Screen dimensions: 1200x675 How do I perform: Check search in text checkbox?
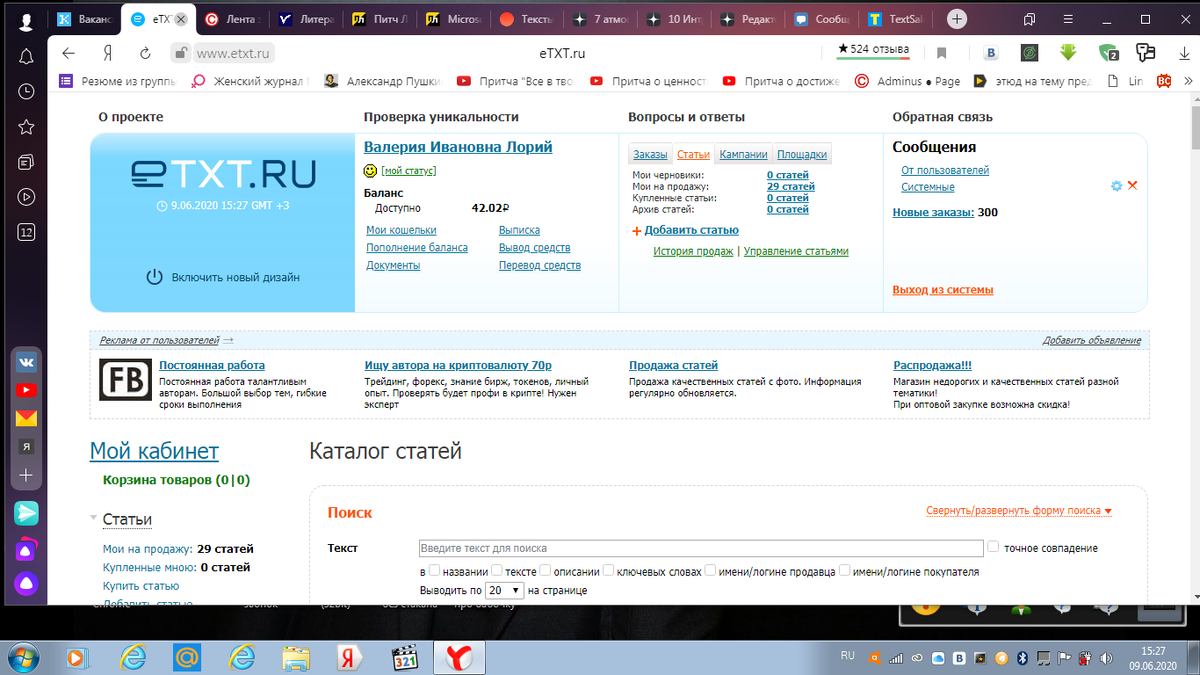pos(497,571)
